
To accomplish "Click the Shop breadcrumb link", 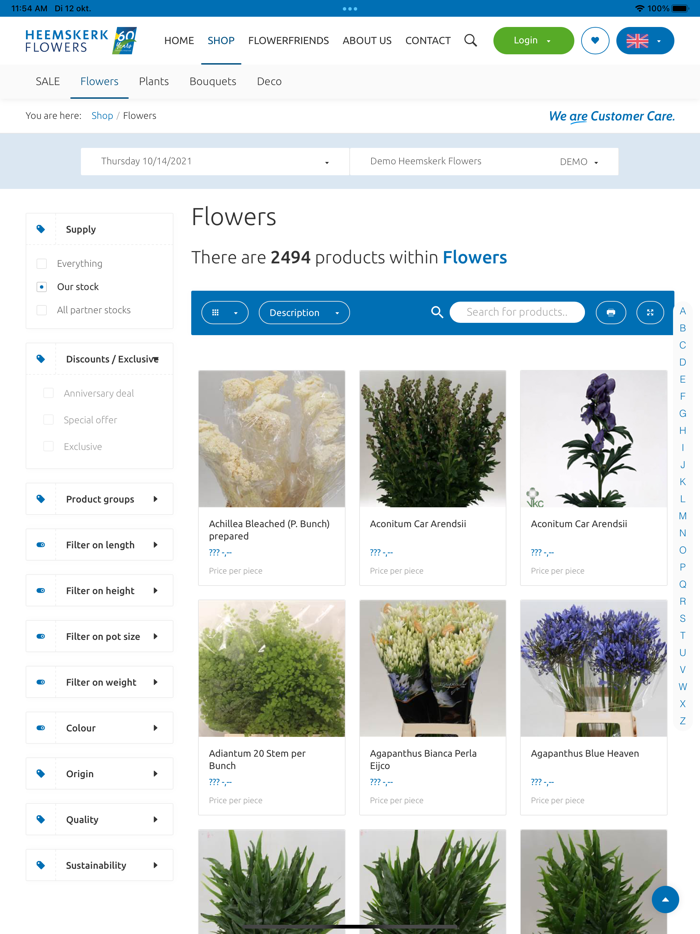I will tap(102, 116).
